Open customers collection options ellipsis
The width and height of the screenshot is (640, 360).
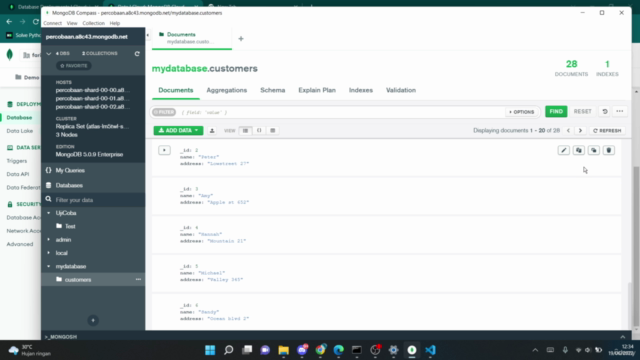[138, 280]
